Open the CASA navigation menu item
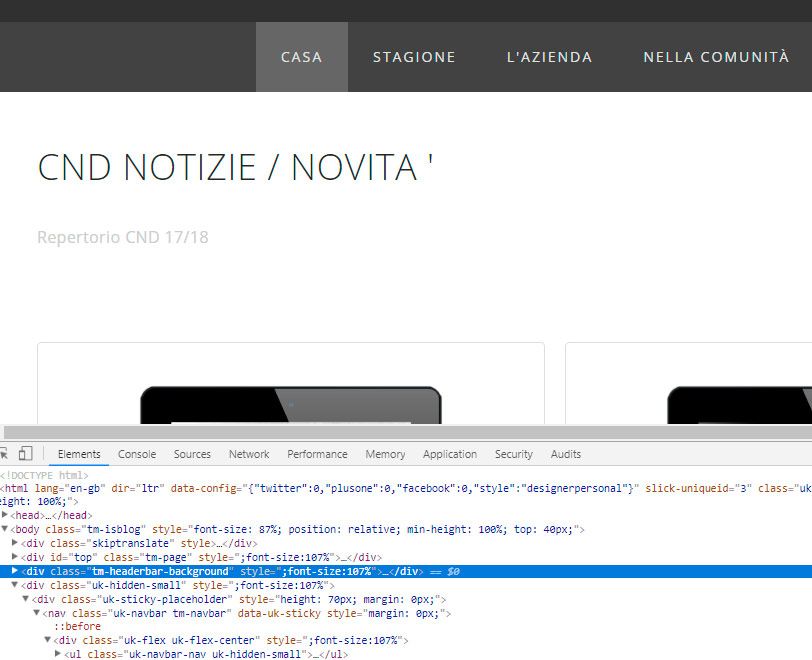This screenshot has width=812, height=660. (x=302, y=57)
